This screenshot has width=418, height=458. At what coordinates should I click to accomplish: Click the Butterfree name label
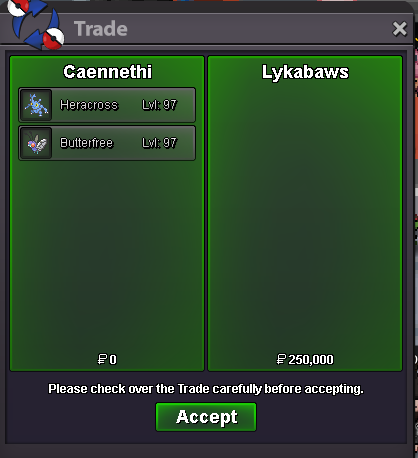[x=87, y=143]
